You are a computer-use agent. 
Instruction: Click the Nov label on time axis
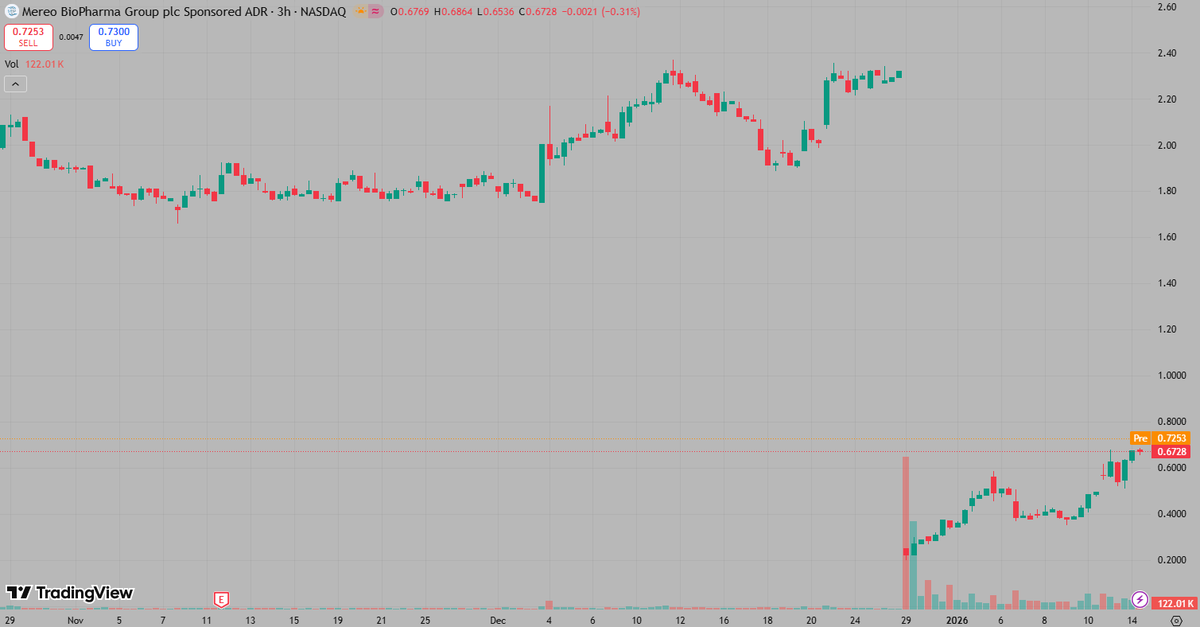click(x=75, y=620)
